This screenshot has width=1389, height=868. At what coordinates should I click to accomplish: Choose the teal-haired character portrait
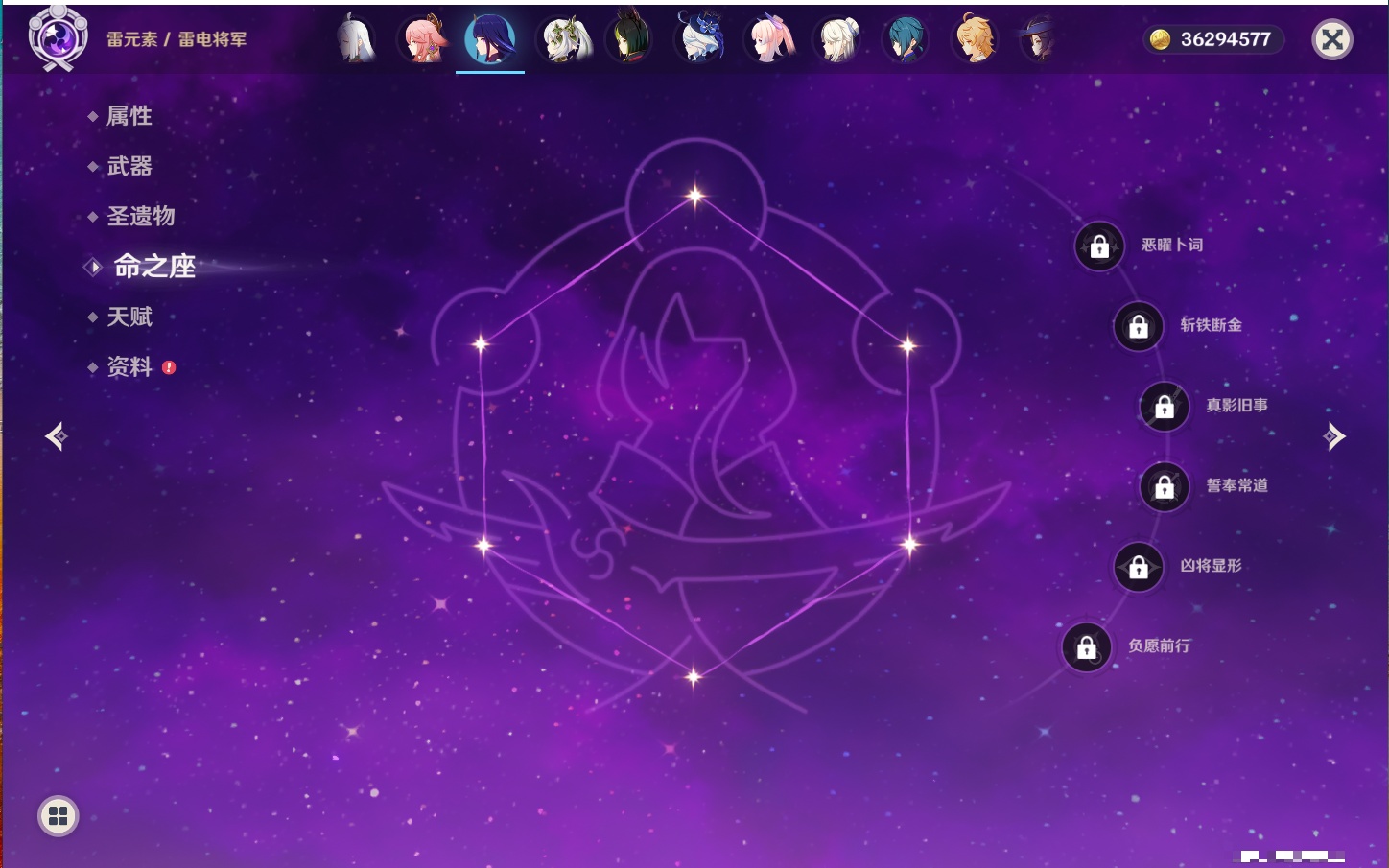[906, 39]
